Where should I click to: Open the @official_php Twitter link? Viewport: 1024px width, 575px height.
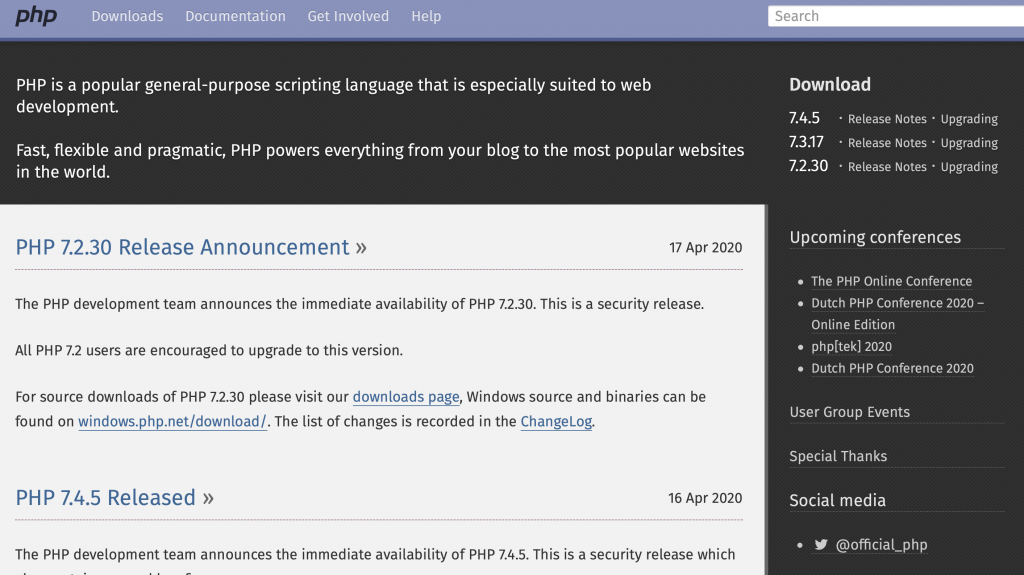click(881, 544)
